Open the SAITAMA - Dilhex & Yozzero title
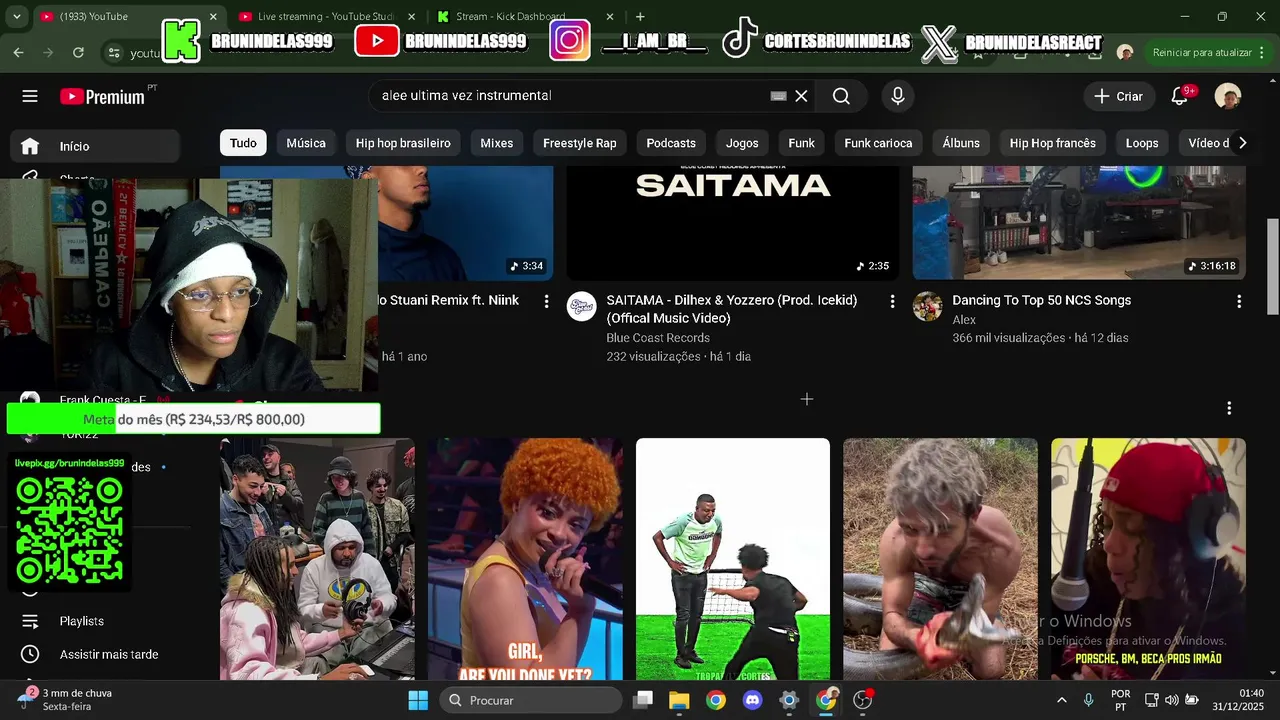This screenshot has width=1280, height=720. [732, 309]
